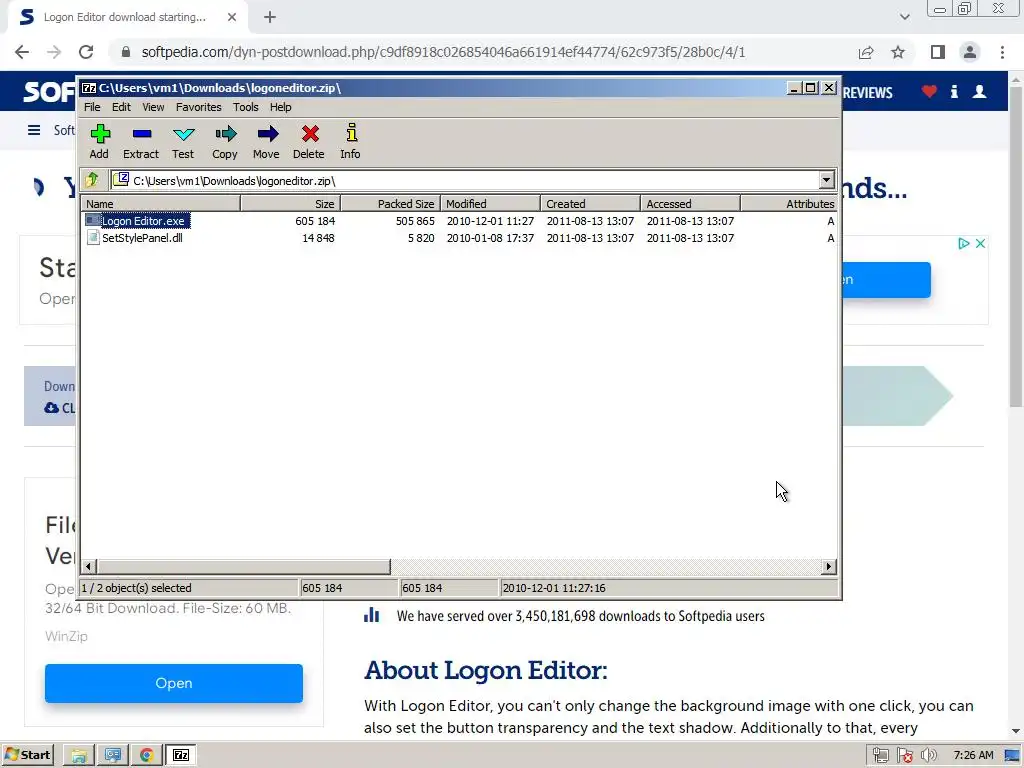The image size is (1024, 768).
Task: Click the Softpedia heart icon
Action: point(929,91)
